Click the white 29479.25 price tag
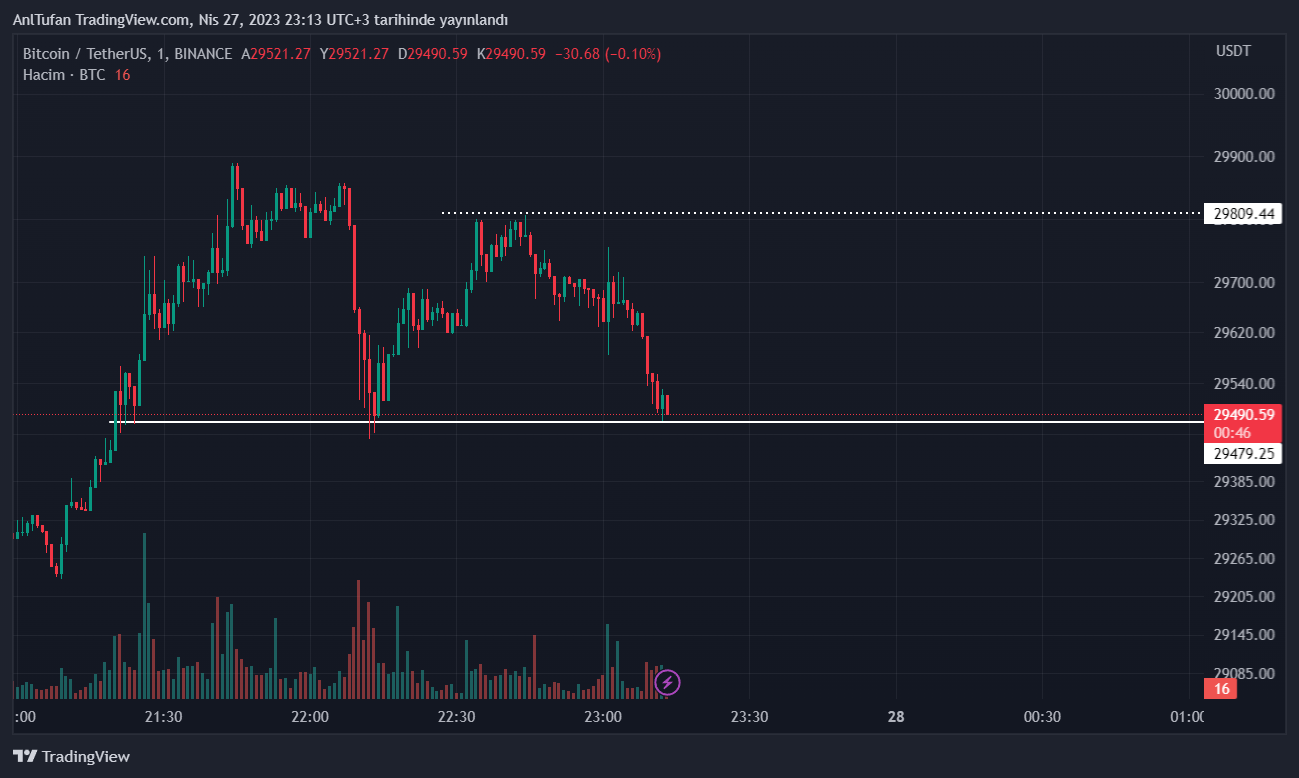 click(x=1243, y=454)
